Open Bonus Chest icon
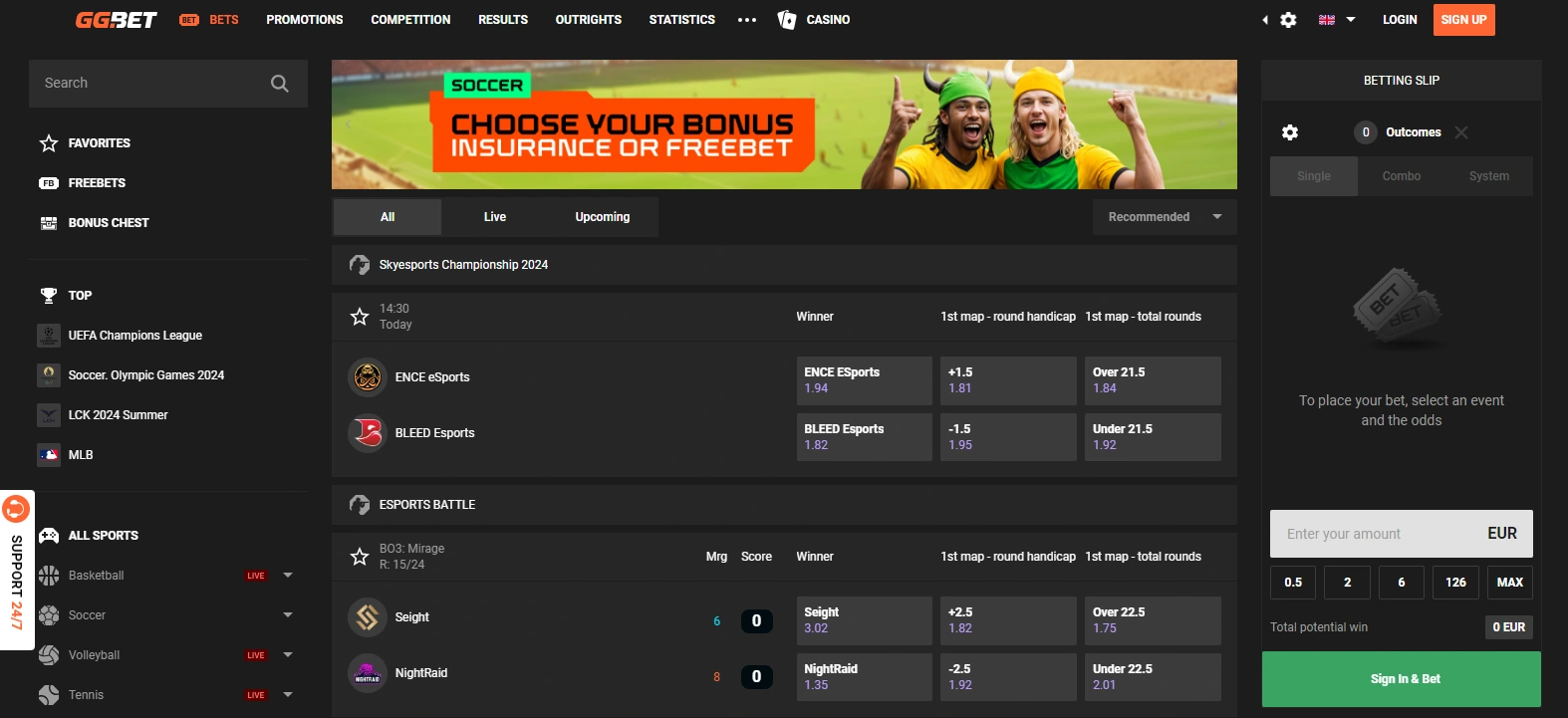Screen dimensions: 1568x718 tap(49, 223)
